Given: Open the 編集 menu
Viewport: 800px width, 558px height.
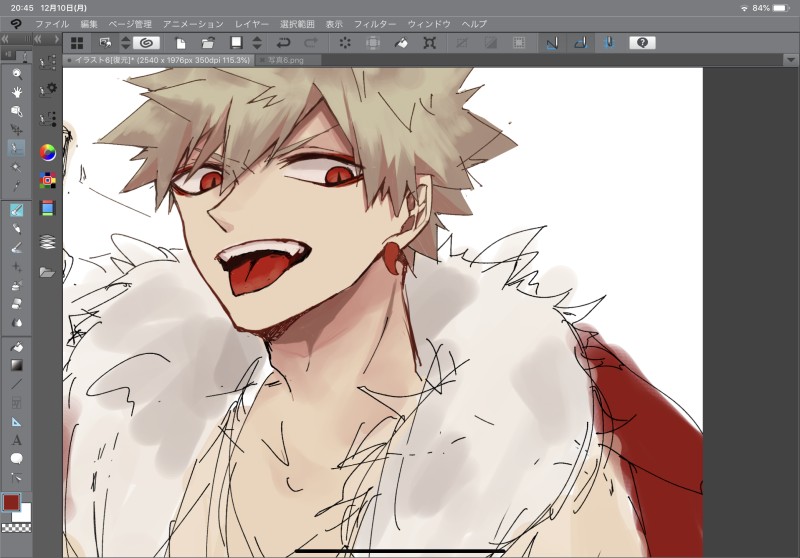Looking at the screenshot, I should (x=89, y=24).
